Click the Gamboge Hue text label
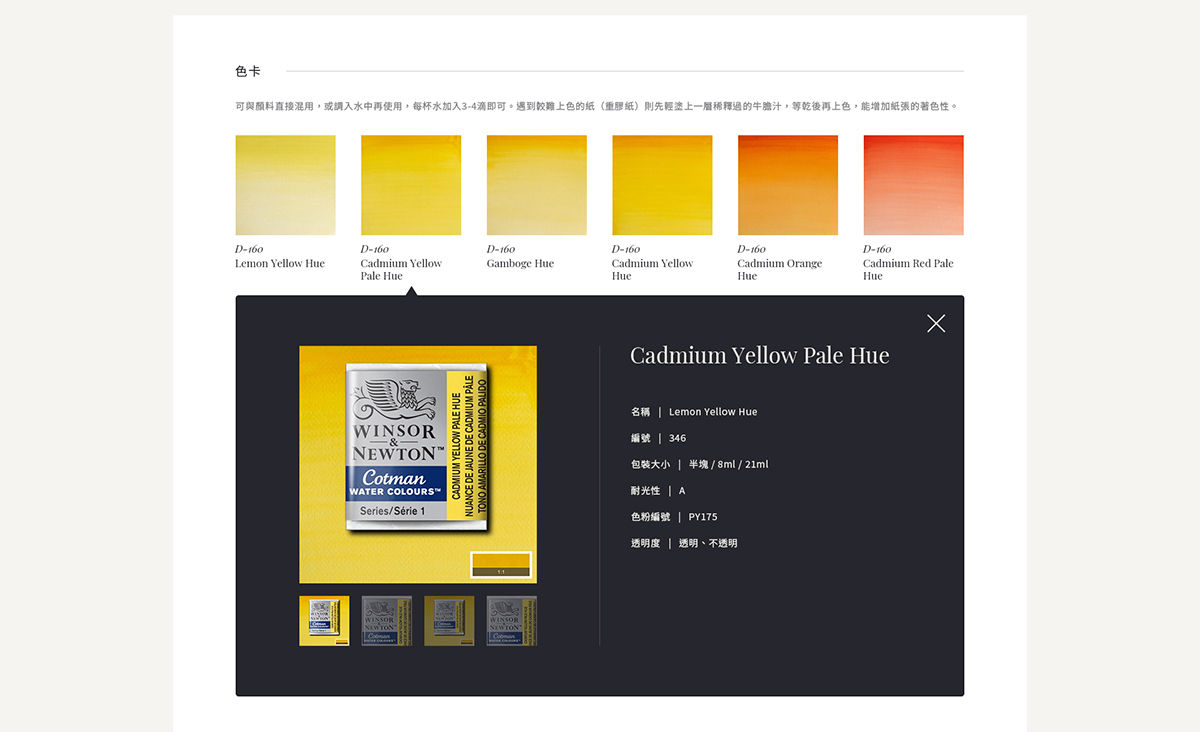This screenshot has width=1200, height=732. click(520, 264)
